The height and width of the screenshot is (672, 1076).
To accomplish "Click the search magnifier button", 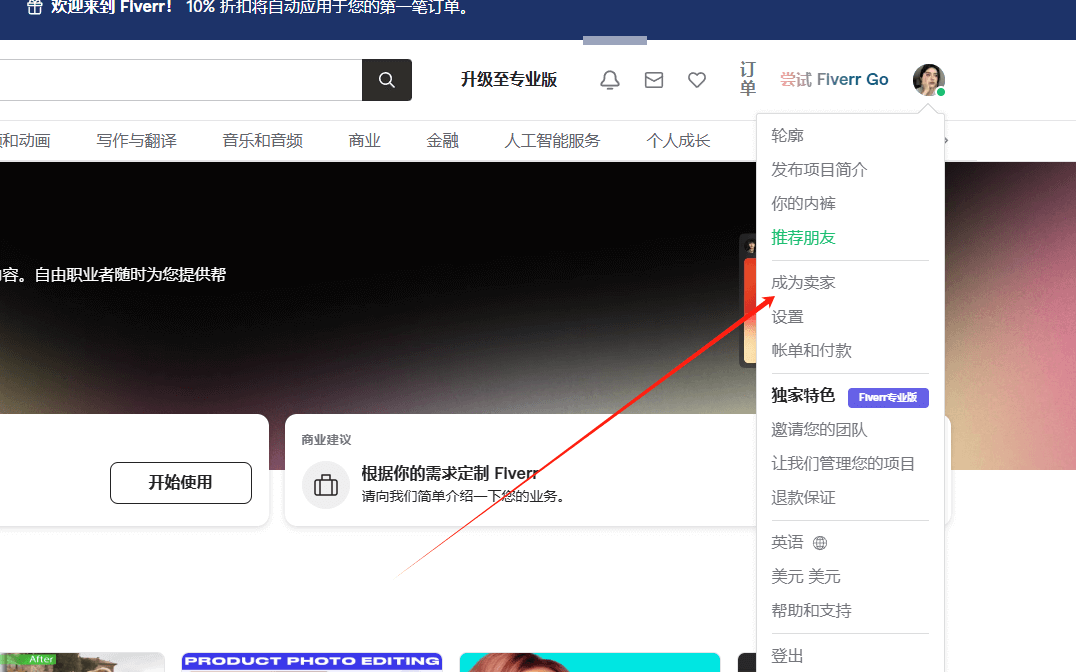I will [x=386, y=80].
